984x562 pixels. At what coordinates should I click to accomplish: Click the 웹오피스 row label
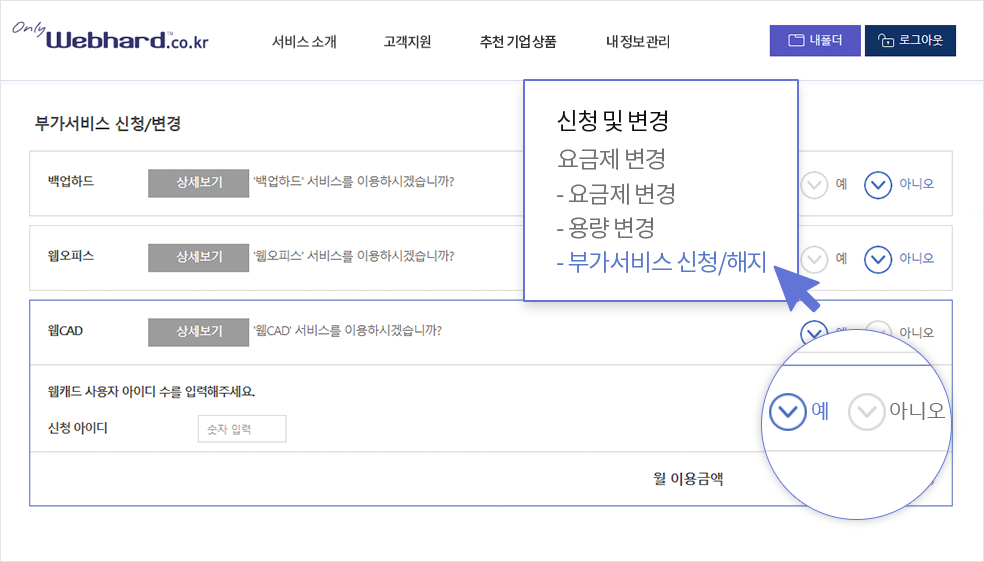click(x=71, y=256)
